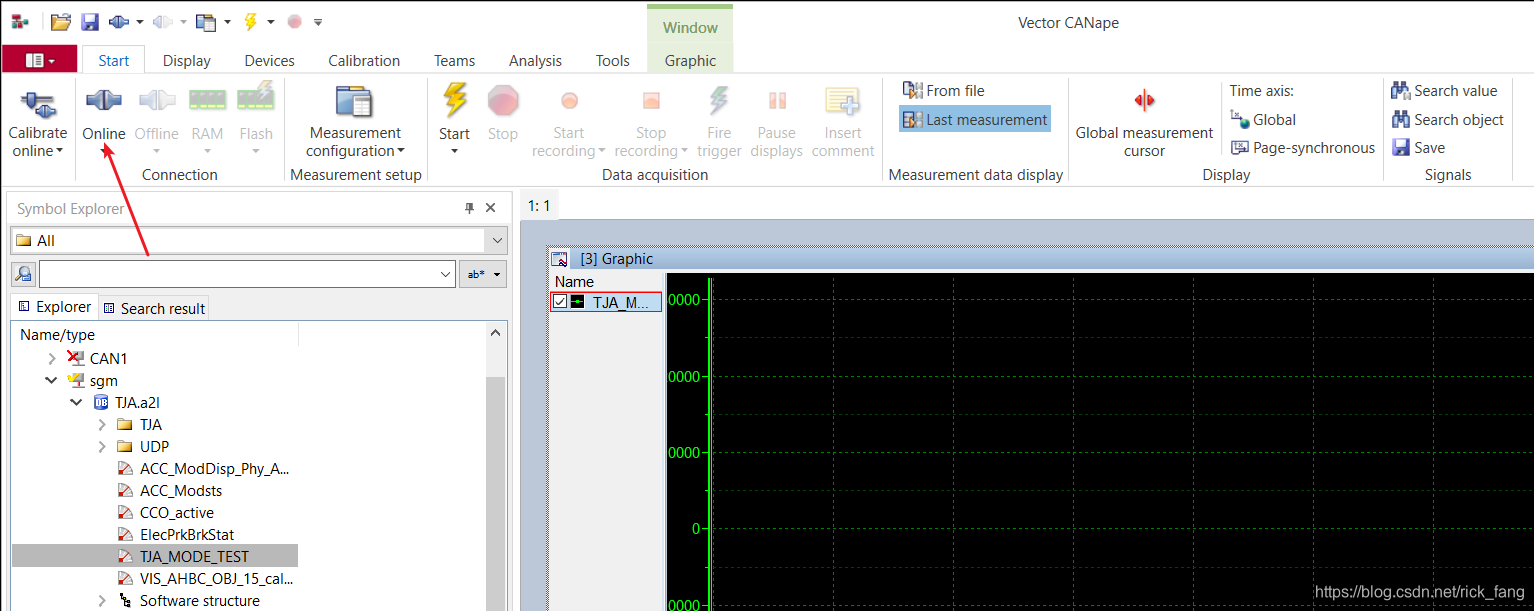
Task: Expand the CAN1 tree node
Action: pos(53,358)
